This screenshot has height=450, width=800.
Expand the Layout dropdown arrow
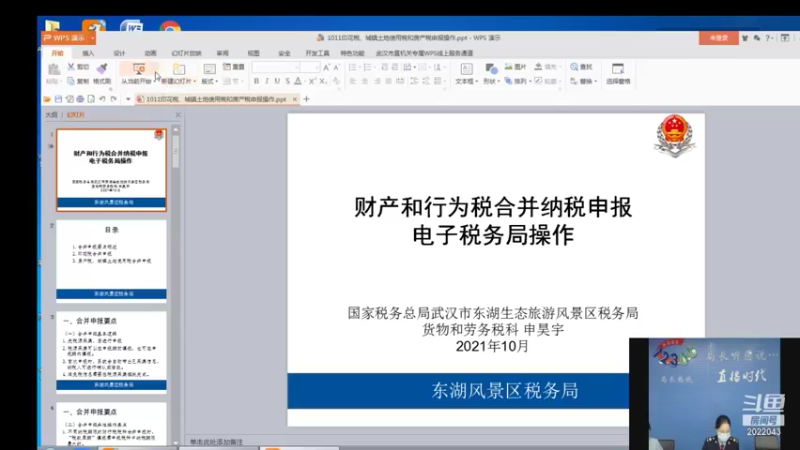[217, 82]
